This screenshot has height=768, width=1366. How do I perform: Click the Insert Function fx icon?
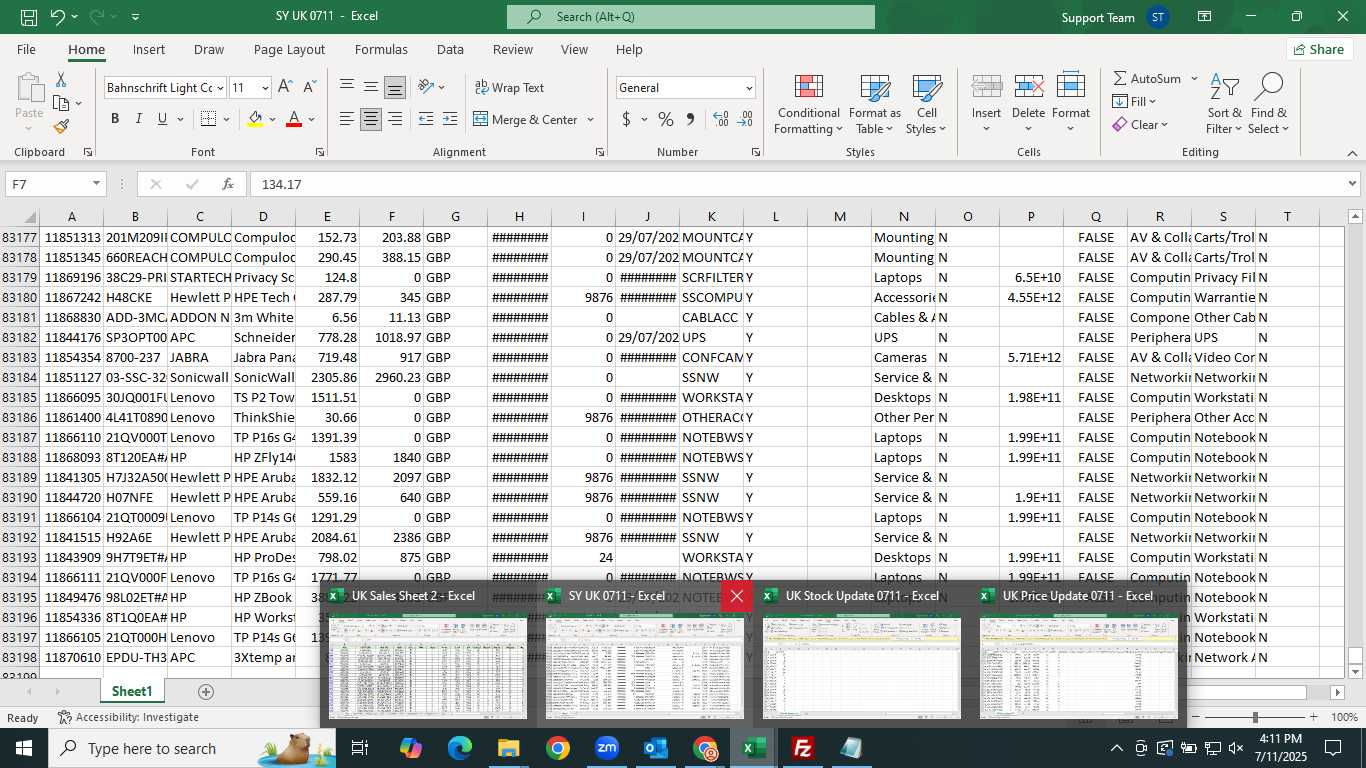click(x=228, y=184)
